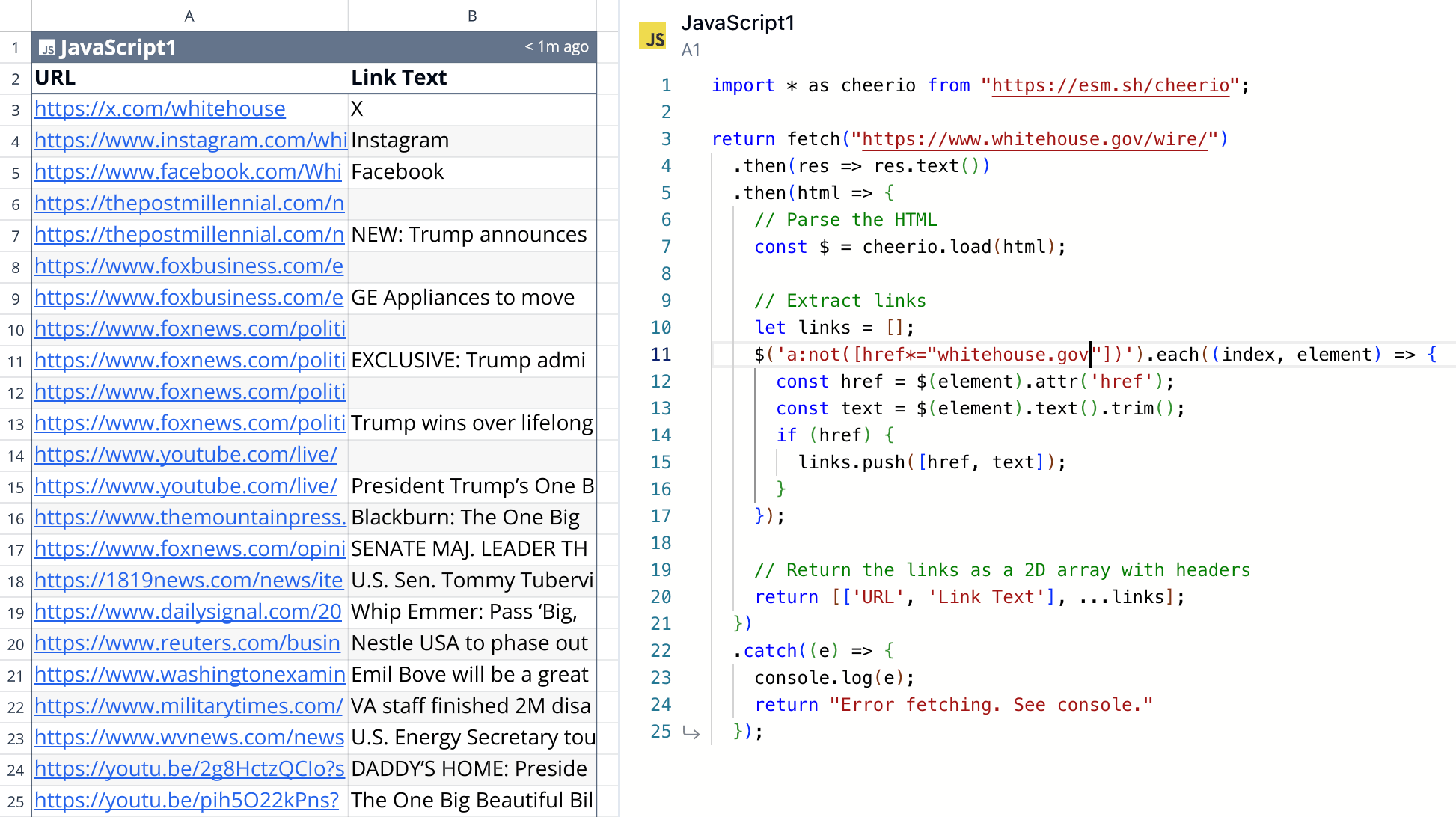Click editor line number 11
The width and height of the screenshot is (1456, 817).
click(661, 355)
